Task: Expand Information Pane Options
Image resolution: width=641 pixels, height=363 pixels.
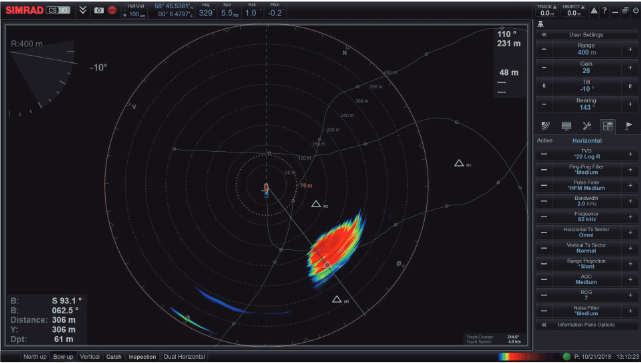Action: pos(544,325)
